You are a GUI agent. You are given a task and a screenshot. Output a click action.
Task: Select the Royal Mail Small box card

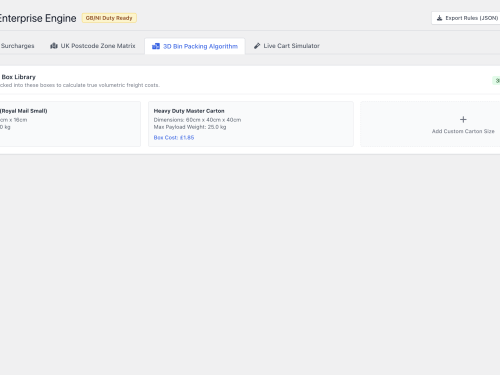click(x=70, y=124)
